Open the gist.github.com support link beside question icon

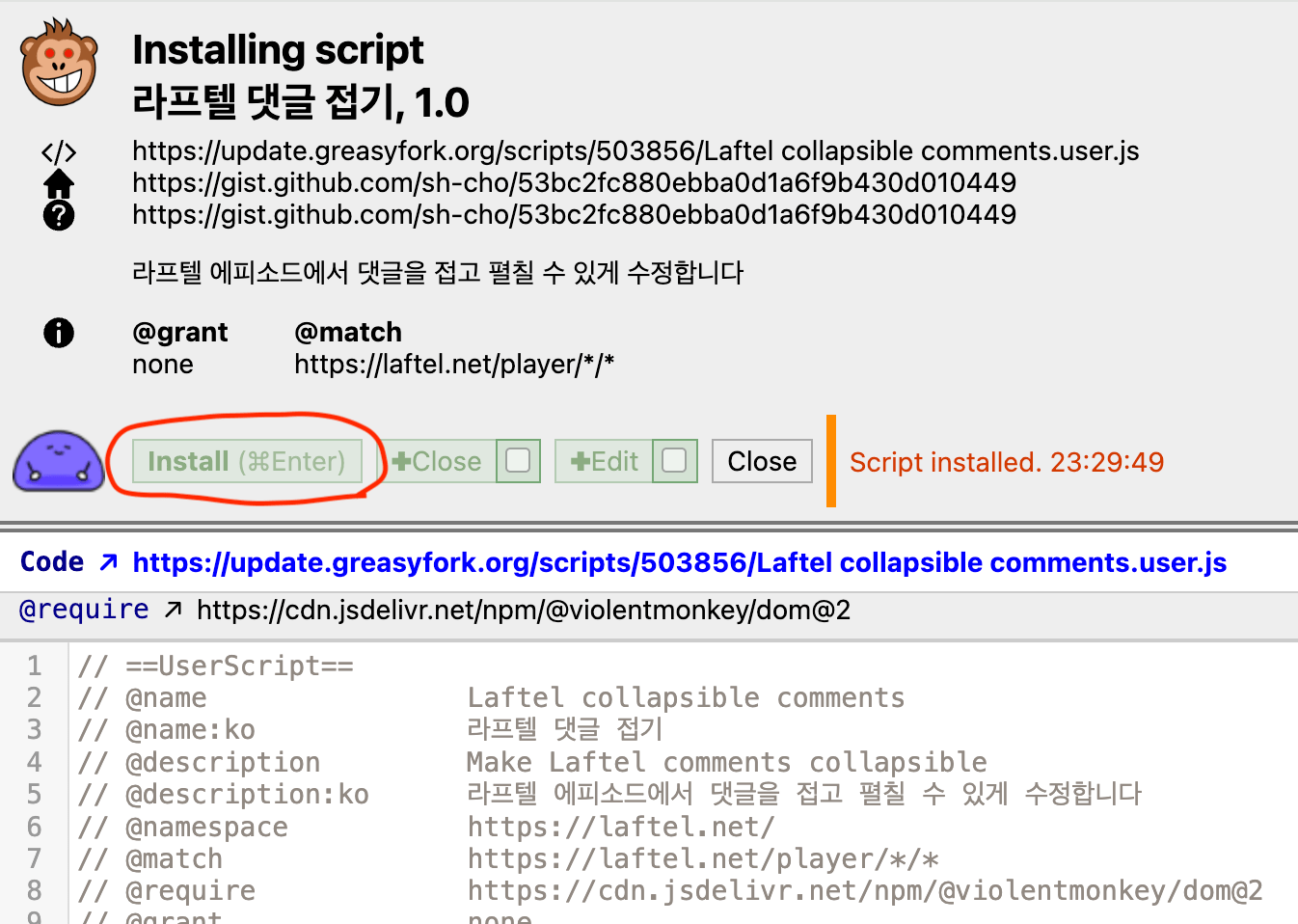[574, 215]
